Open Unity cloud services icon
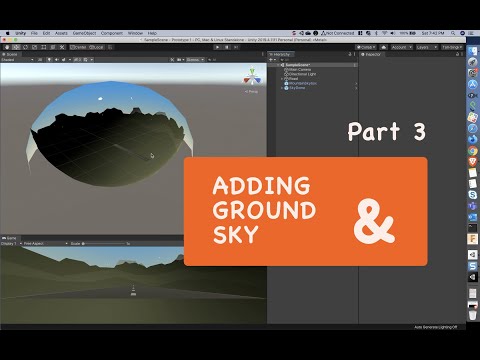480x360 pixels. (x=384, y=47)
